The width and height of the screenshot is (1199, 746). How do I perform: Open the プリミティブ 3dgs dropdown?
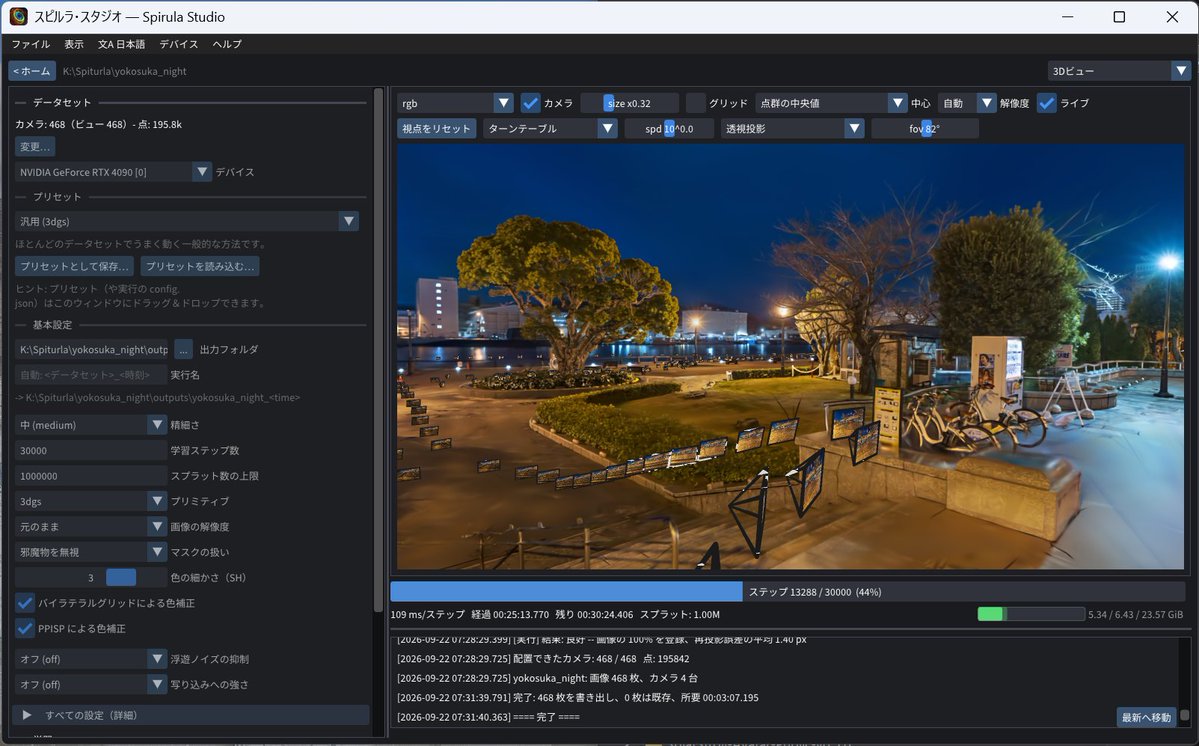(91, 501)
